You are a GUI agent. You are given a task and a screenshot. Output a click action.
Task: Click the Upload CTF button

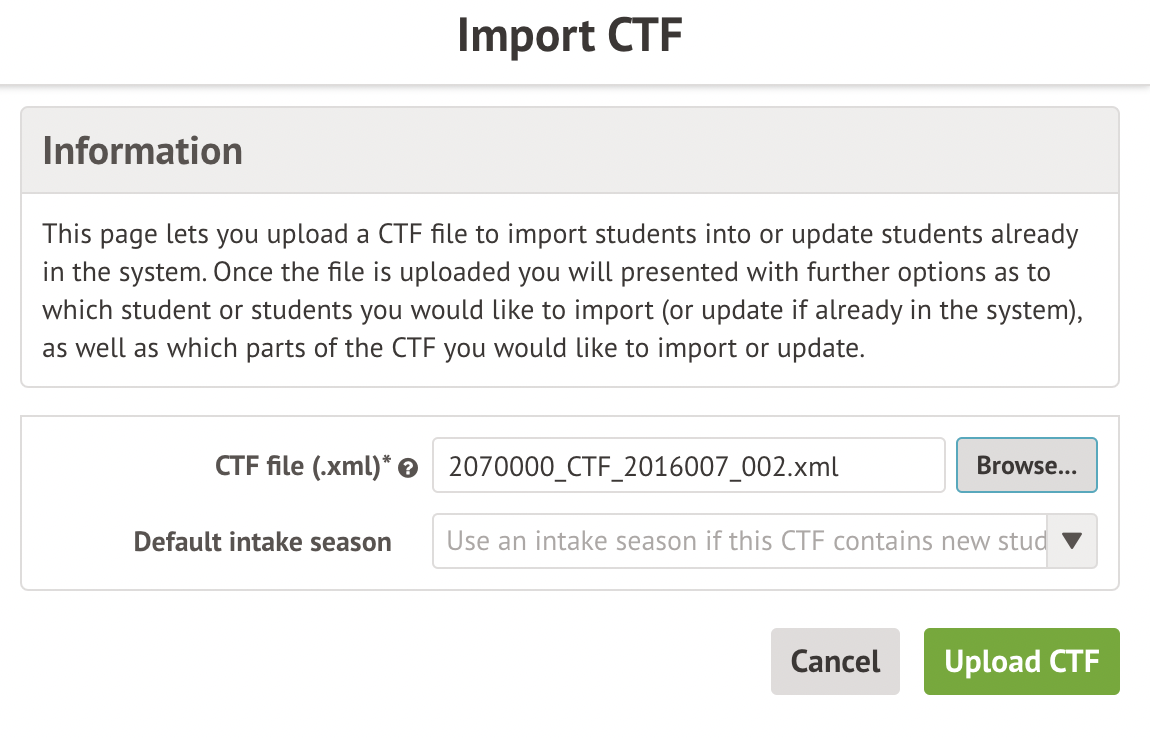1021,661
